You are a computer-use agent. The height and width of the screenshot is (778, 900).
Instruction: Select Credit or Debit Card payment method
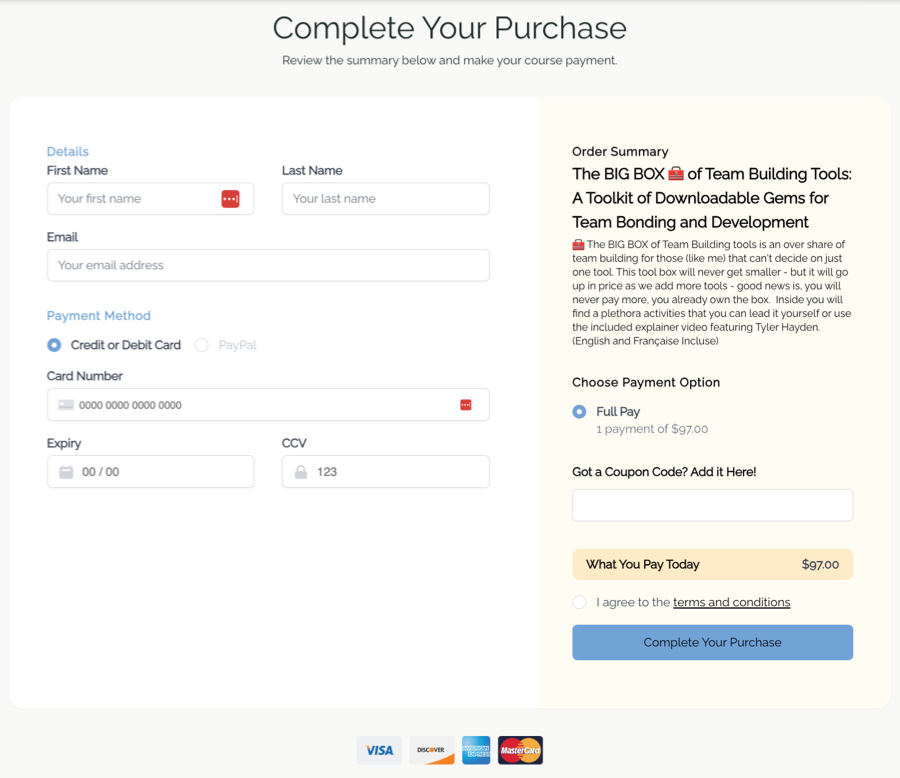pos(54,345)
